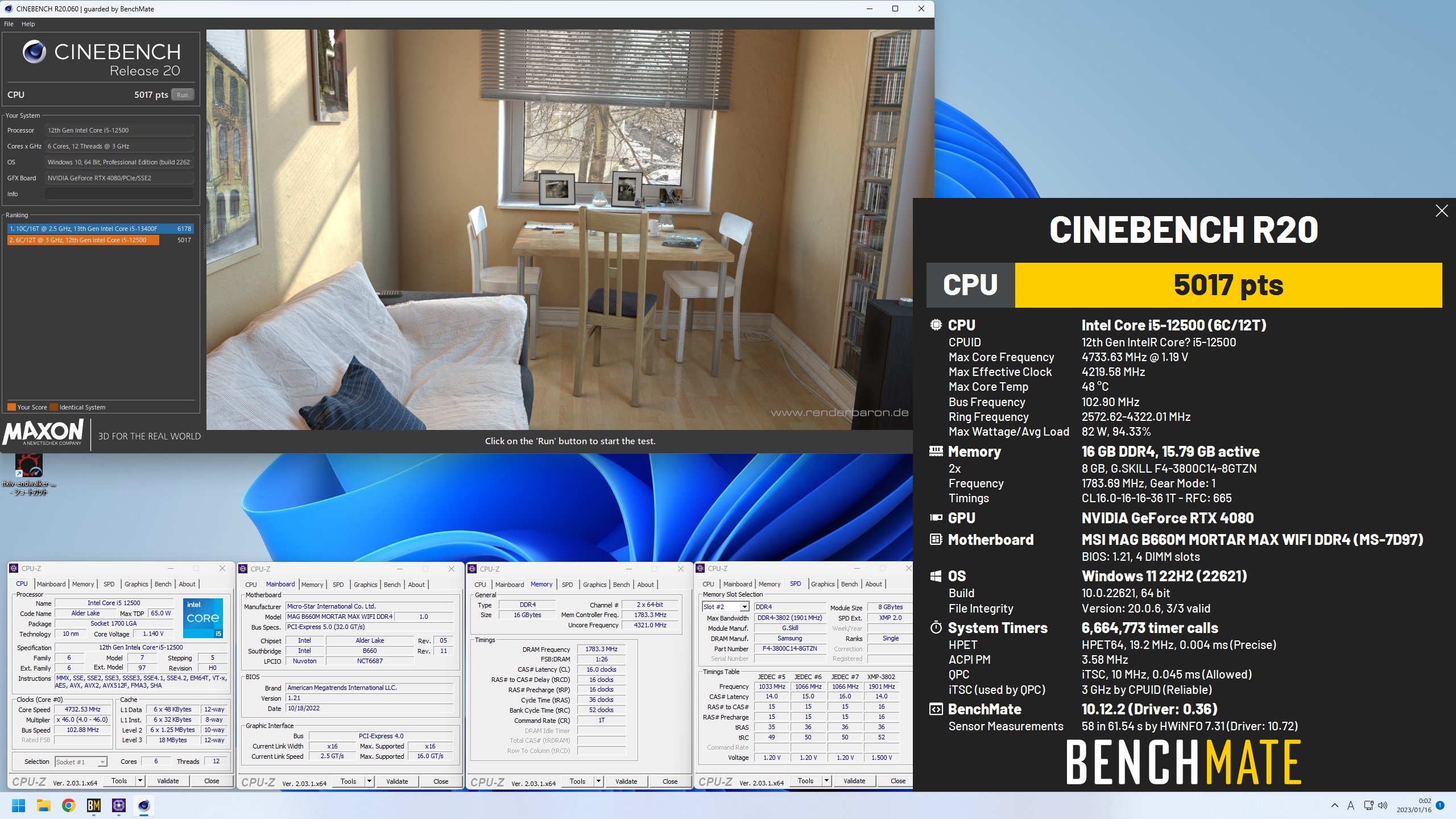The width and height of the screenshot is (1456, 819).
Task: Switch to CPU-Z via its taskbar icon
Action: tap(119, 805)
